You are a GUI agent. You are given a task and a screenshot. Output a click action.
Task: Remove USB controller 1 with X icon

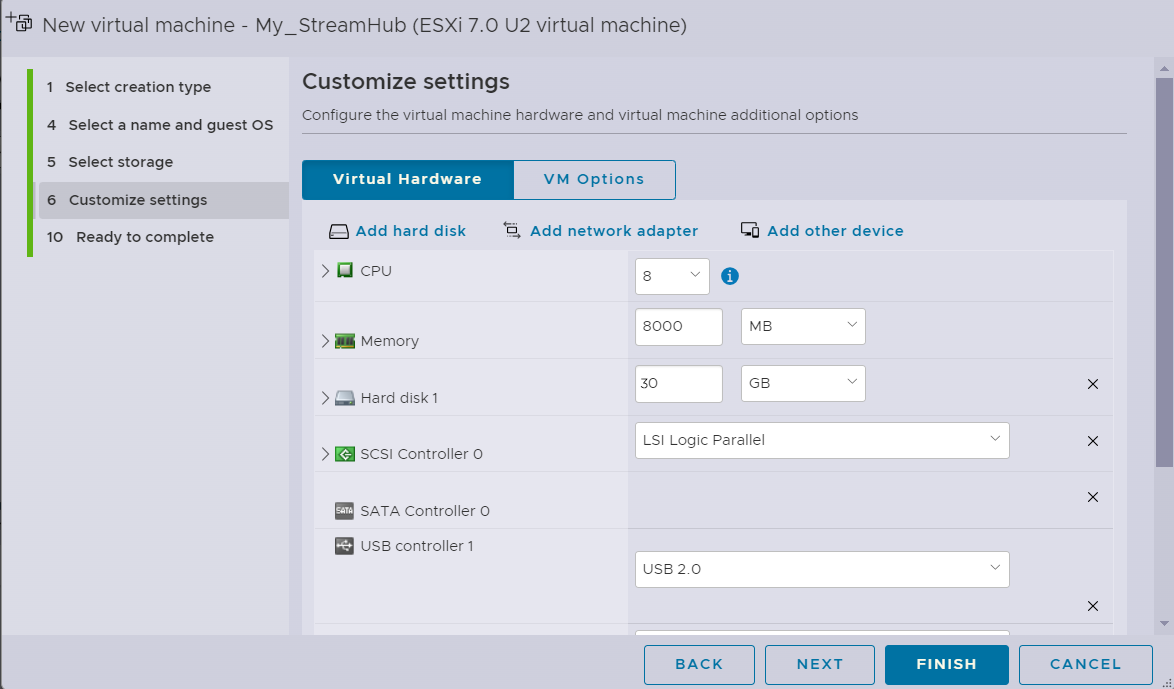click(1092, 606)
